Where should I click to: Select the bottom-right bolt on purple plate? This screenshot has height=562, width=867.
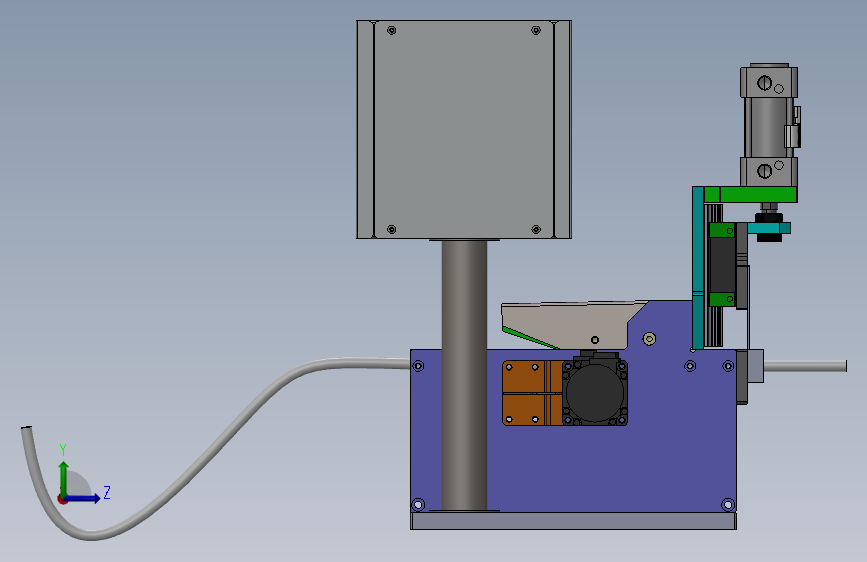point(728,504)
